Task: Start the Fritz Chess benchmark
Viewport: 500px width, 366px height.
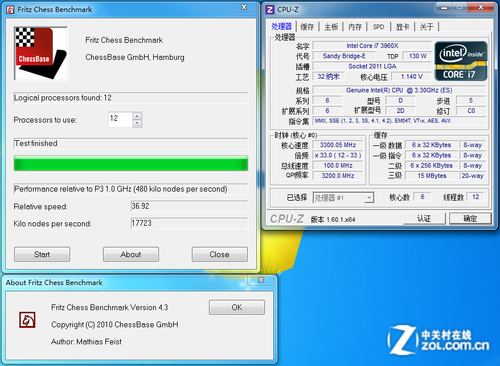Action: [x=42, y=254]
